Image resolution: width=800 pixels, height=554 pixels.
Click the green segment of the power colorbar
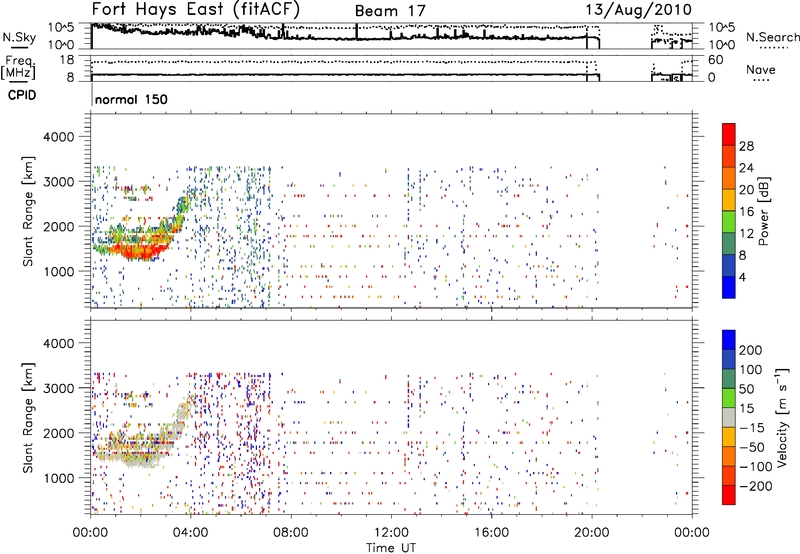(x=729, y=221)
